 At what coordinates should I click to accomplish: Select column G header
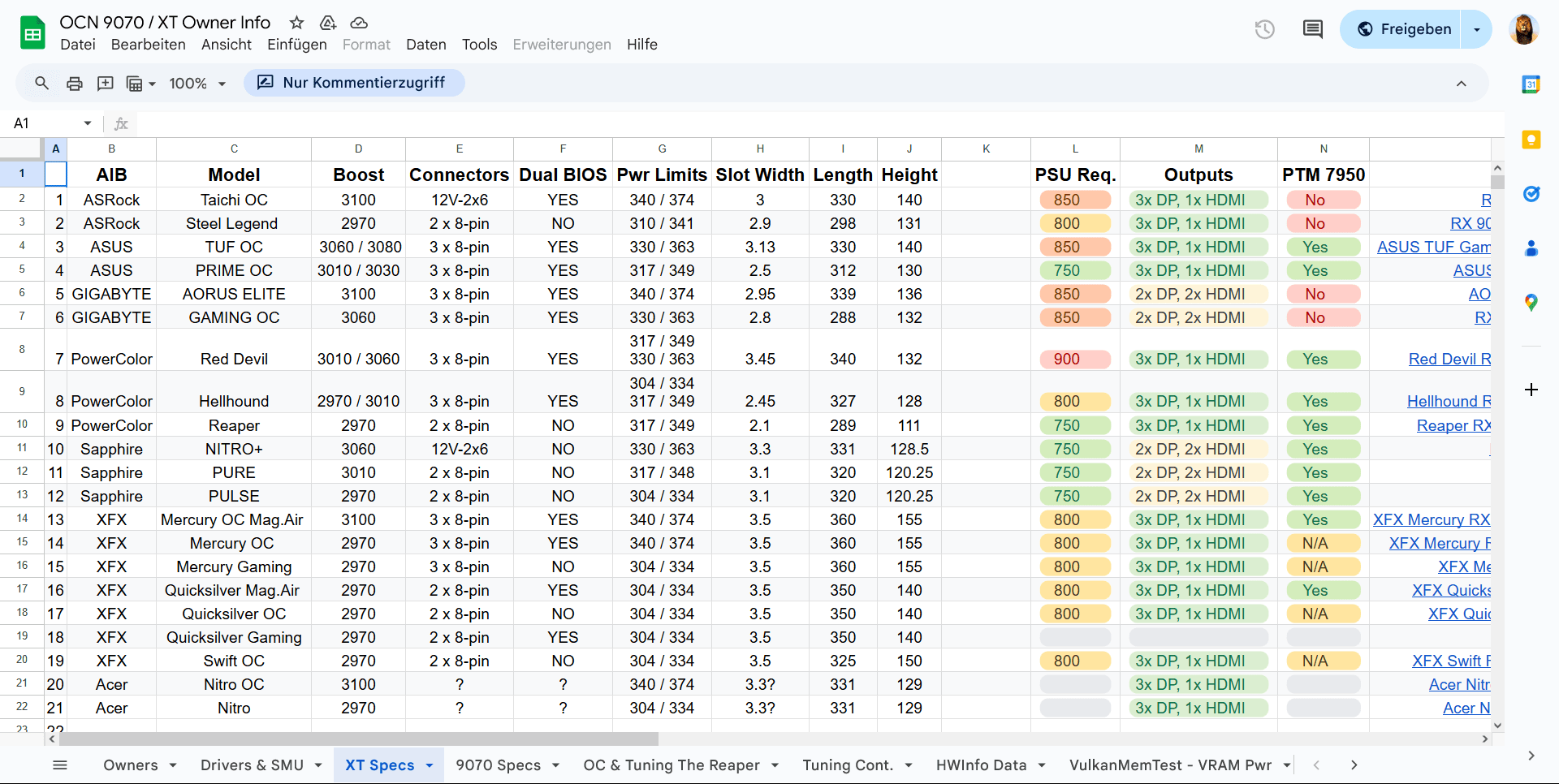click(663, 149)
